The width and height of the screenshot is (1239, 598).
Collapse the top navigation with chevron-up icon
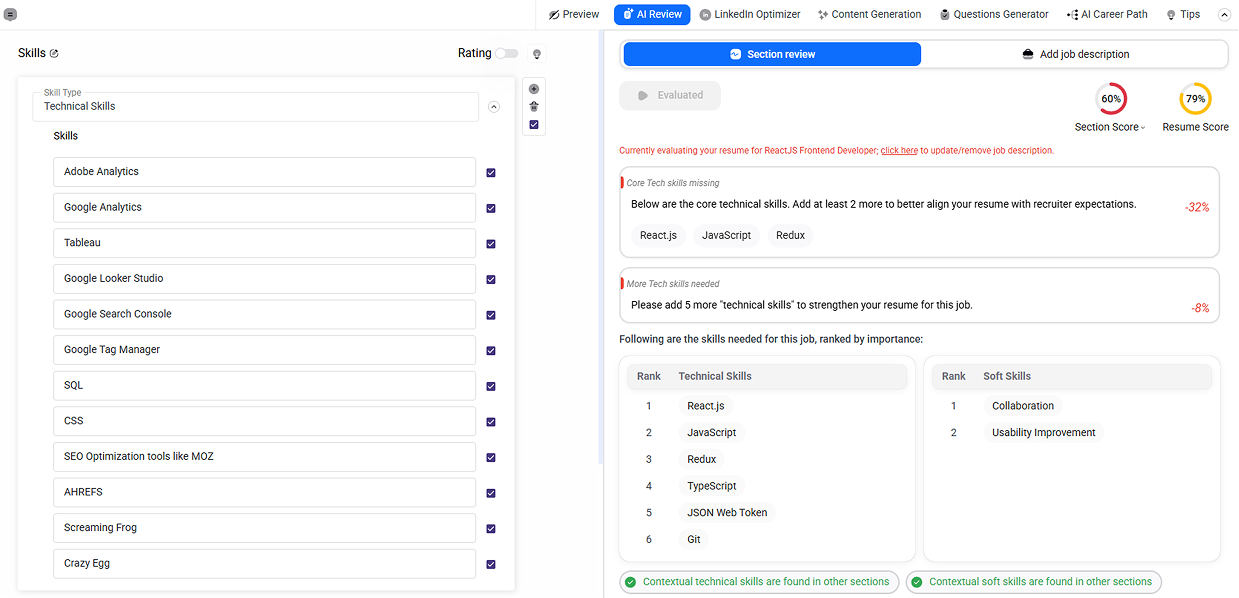coord(1224,14)
